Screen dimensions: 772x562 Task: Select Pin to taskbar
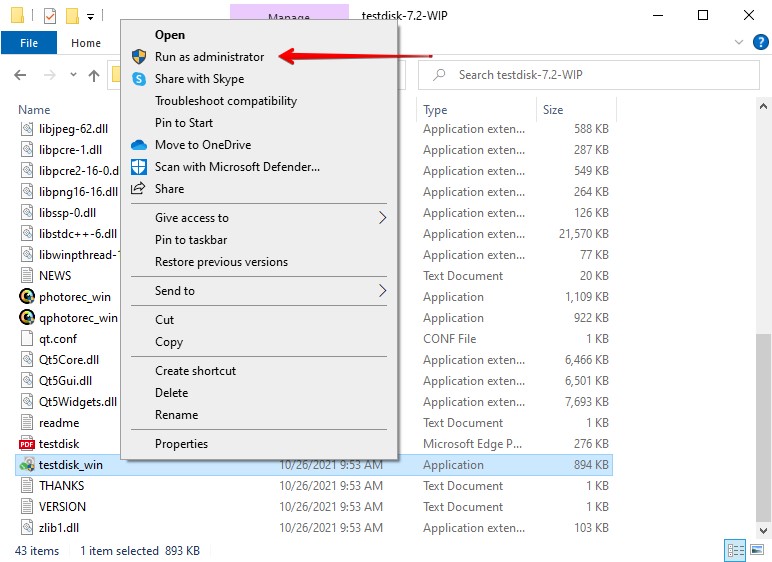191,240
